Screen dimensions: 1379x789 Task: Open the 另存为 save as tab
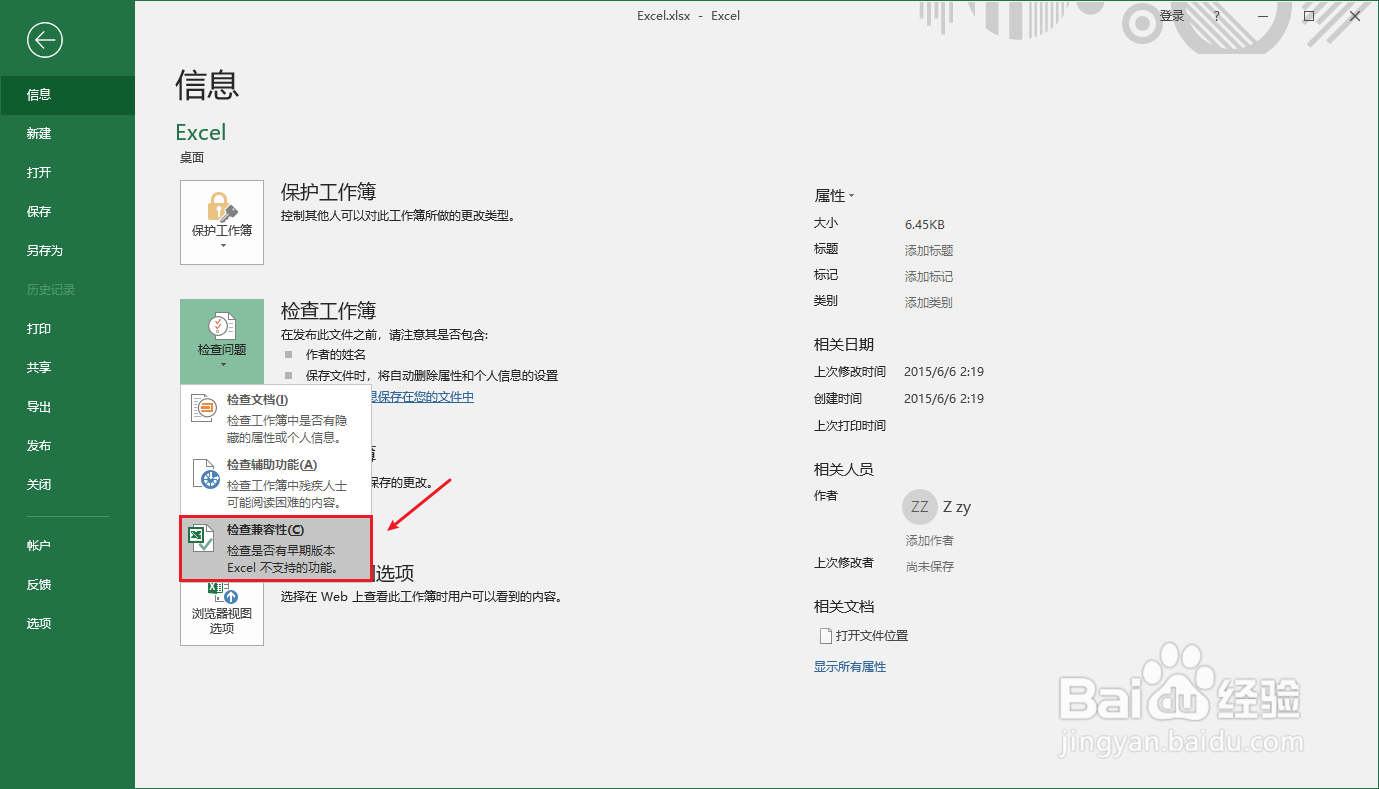67,251
